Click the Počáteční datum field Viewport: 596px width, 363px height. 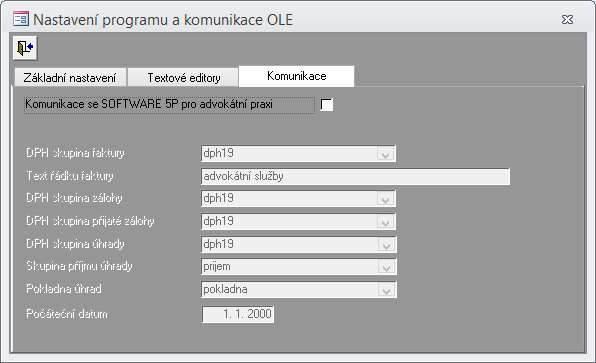pyautogui.click(x=238, y=314)
